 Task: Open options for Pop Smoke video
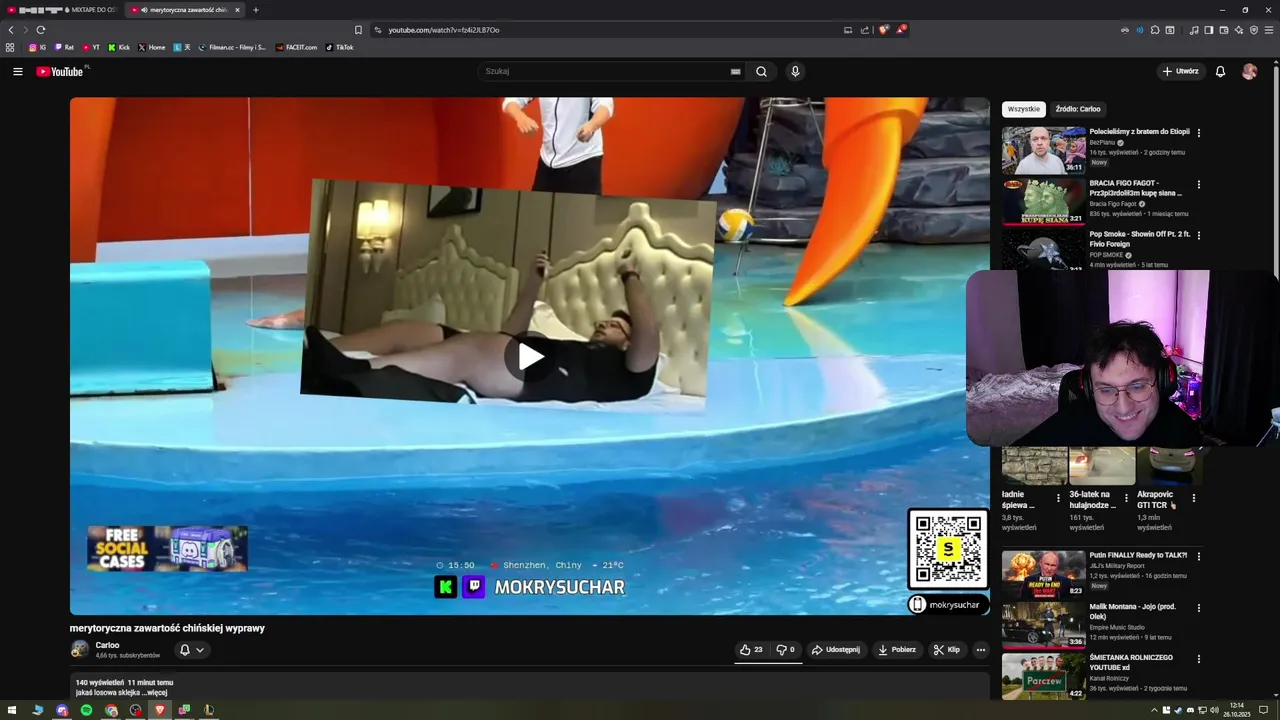pyautogui.click(x=1198, y=235)
